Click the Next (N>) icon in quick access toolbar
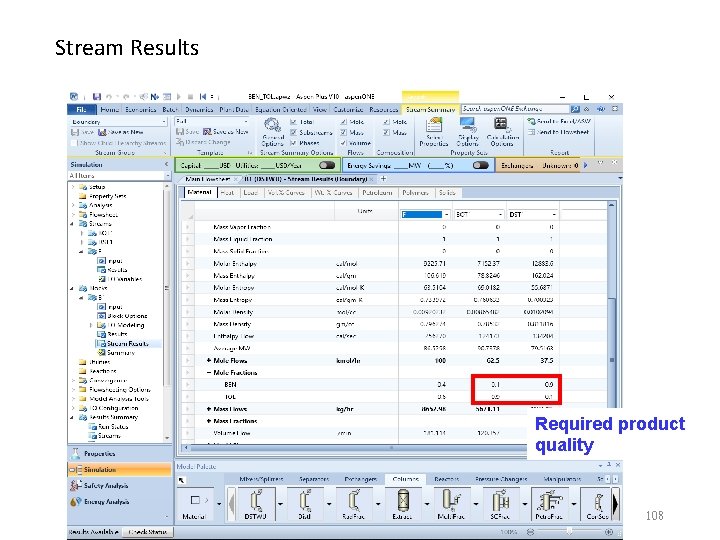Viewport: 720px width, 540px height. 155,96
